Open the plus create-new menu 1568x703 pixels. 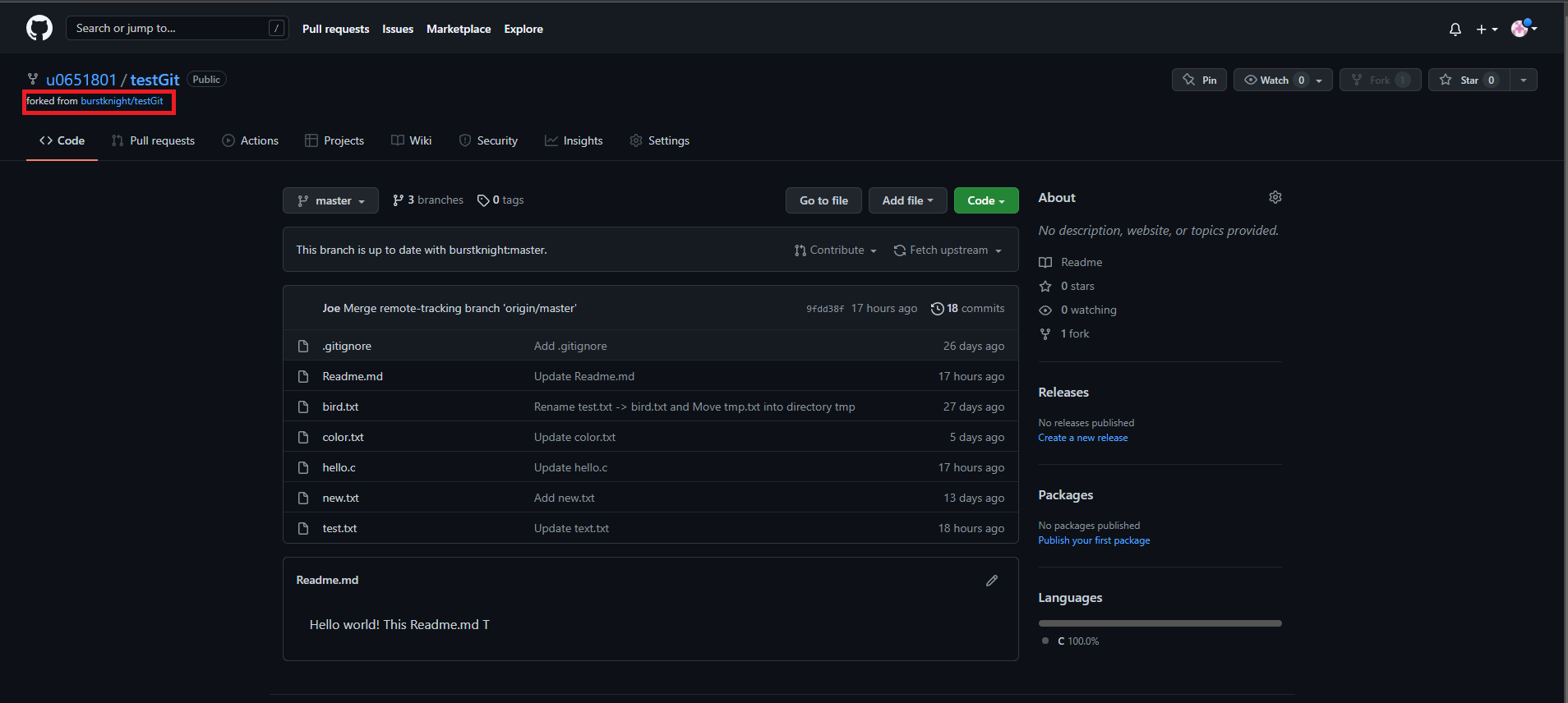[1487, 29]
